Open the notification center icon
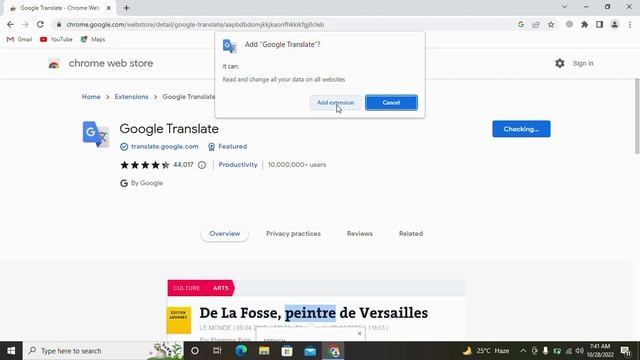Screen dimensions: 640x360 (626, 351)
